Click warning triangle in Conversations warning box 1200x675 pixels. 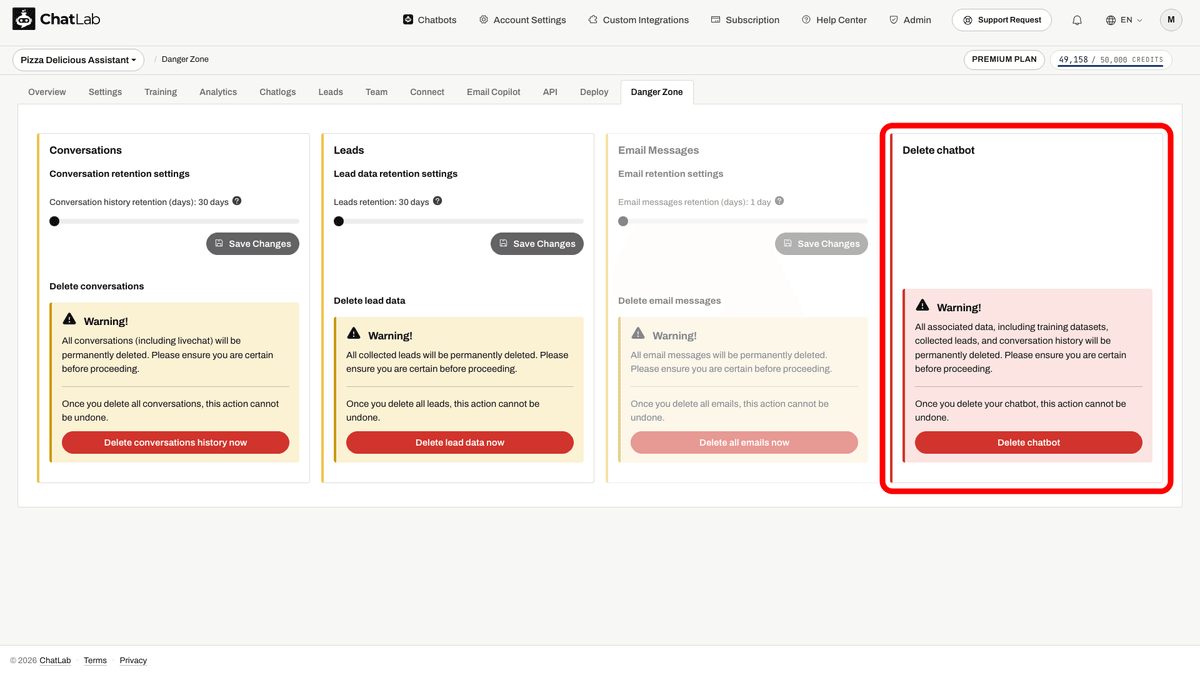[x=69, y=320]
